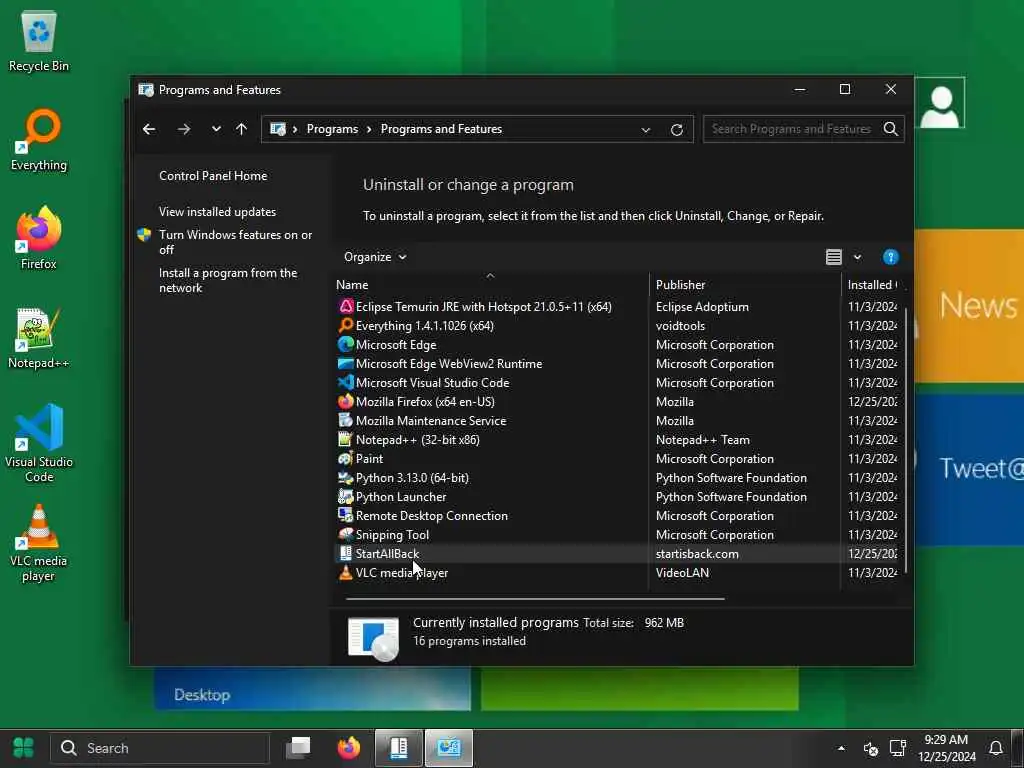Go back using the back arrow
The width and height of the screenshot is (1024, 768).
(x=149, y=129)
